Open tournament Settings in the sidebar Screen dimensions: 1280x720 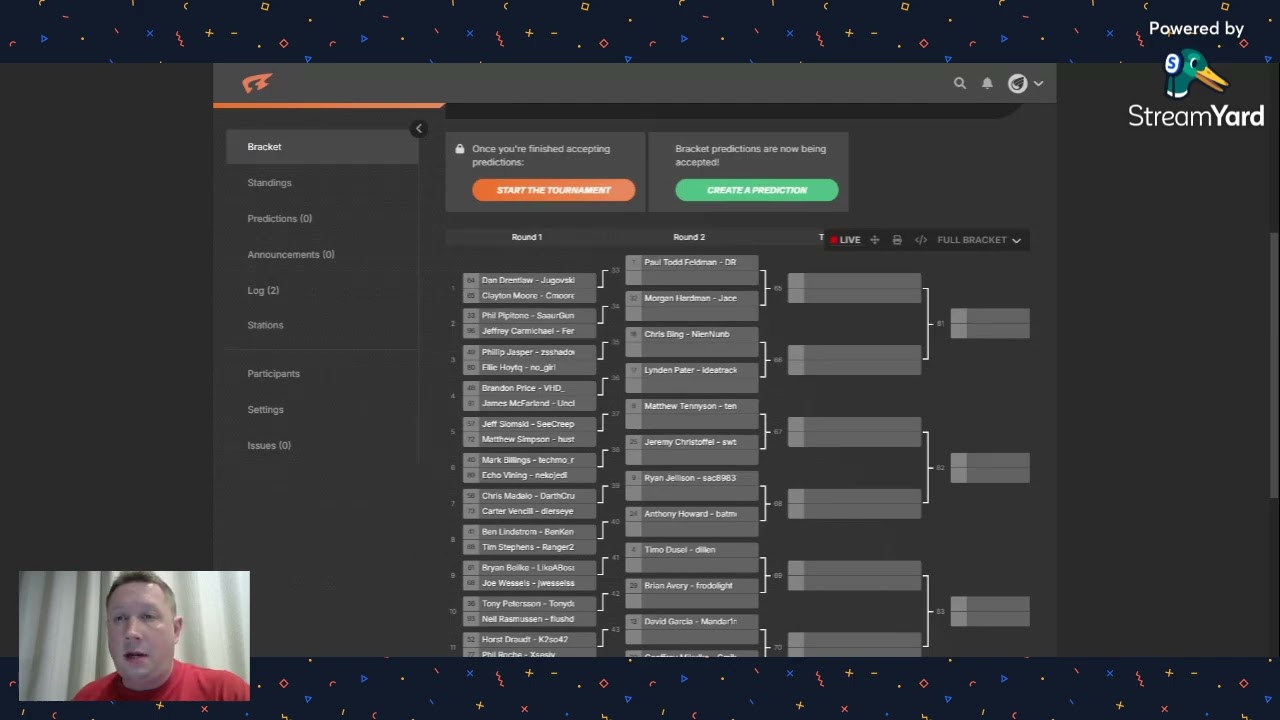(x=265, y=410)
